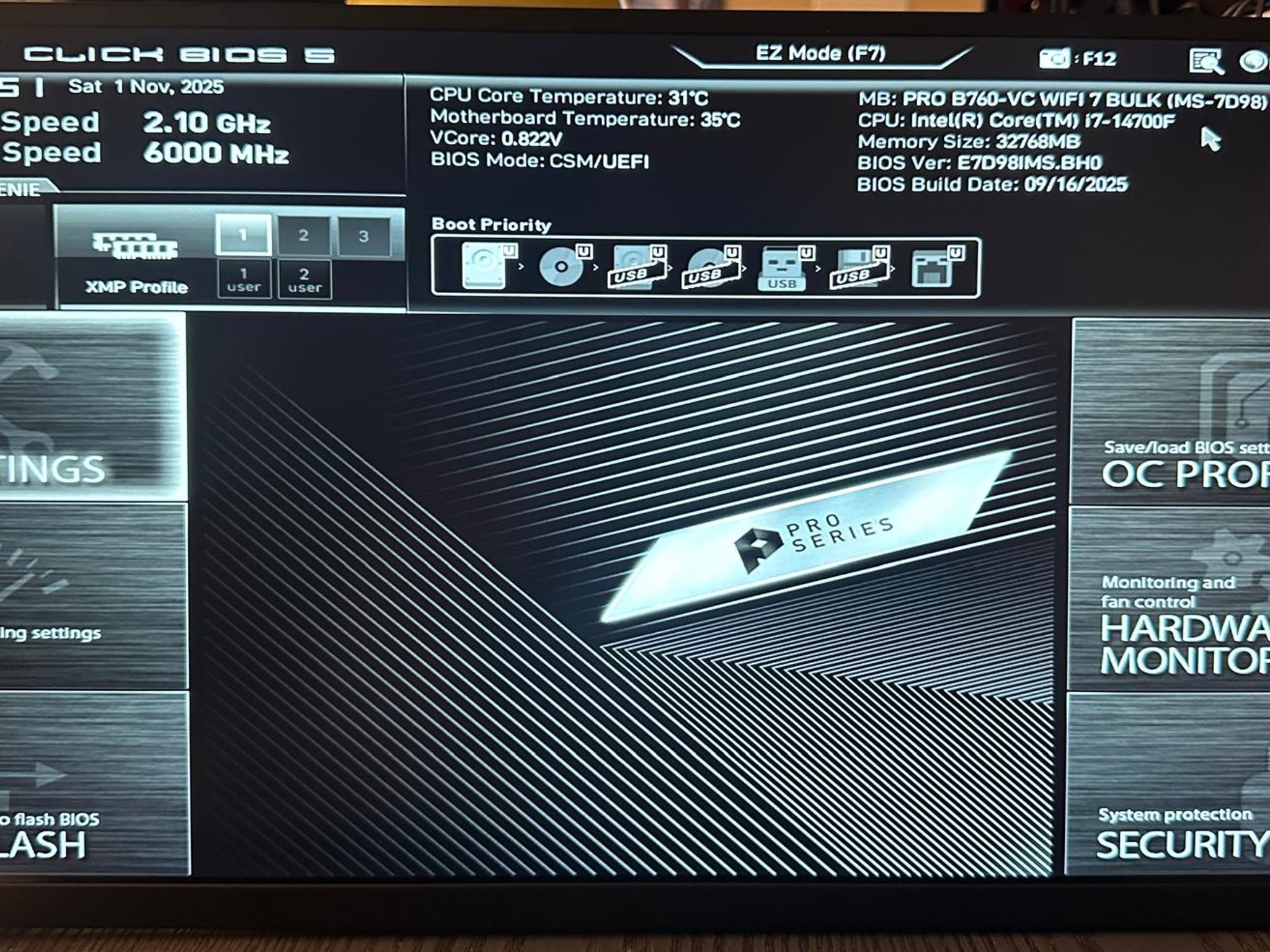Screen dimensions: 1270x952
Task: Switch to EZ Mode (F7)
Action: pyautogui.click(x=820, y=53)
